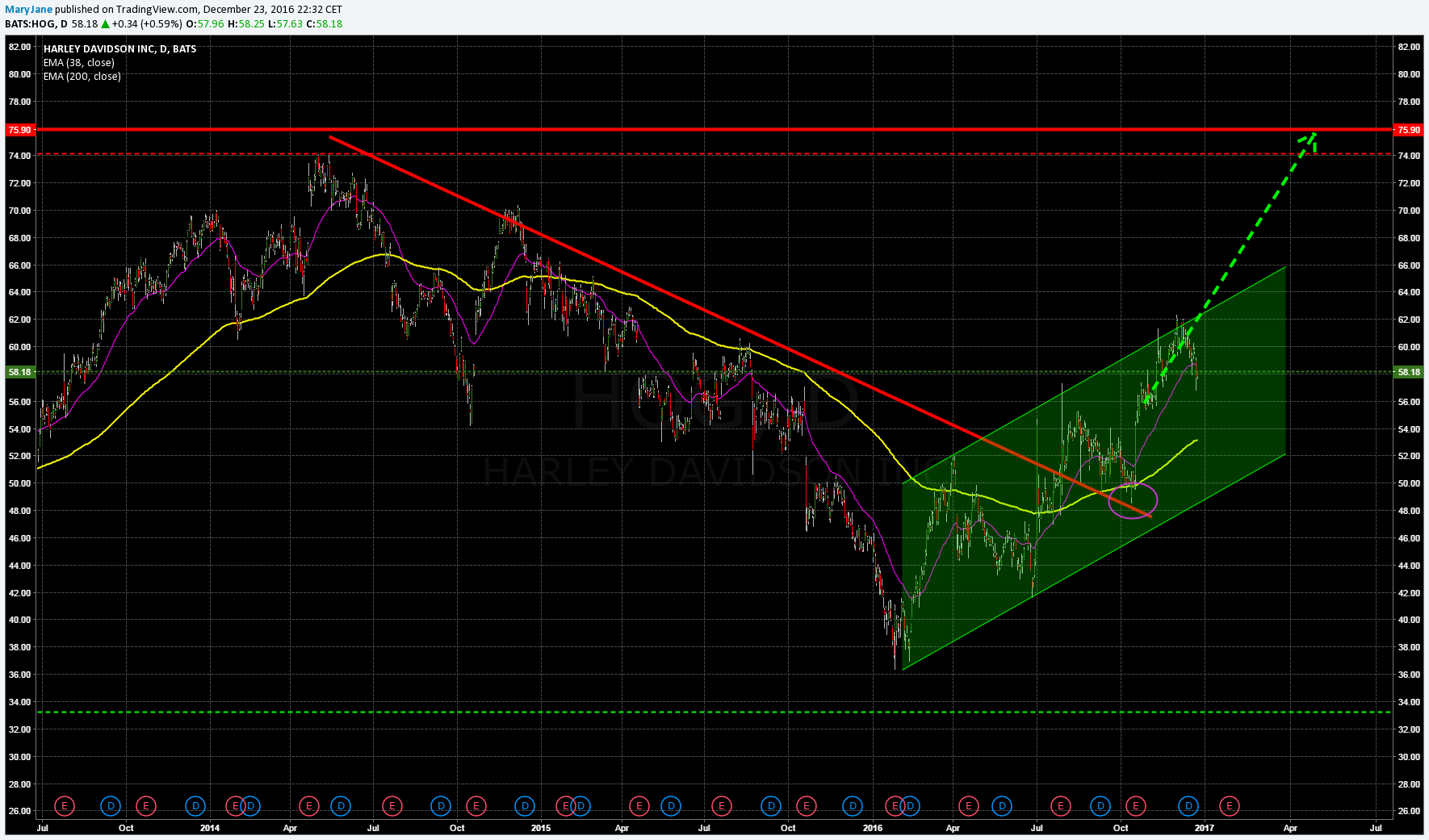Click the D dividend marker between Apr and Jul 2015
The width and height of the screenshot is (1429, 840).
tap(671, 805)
